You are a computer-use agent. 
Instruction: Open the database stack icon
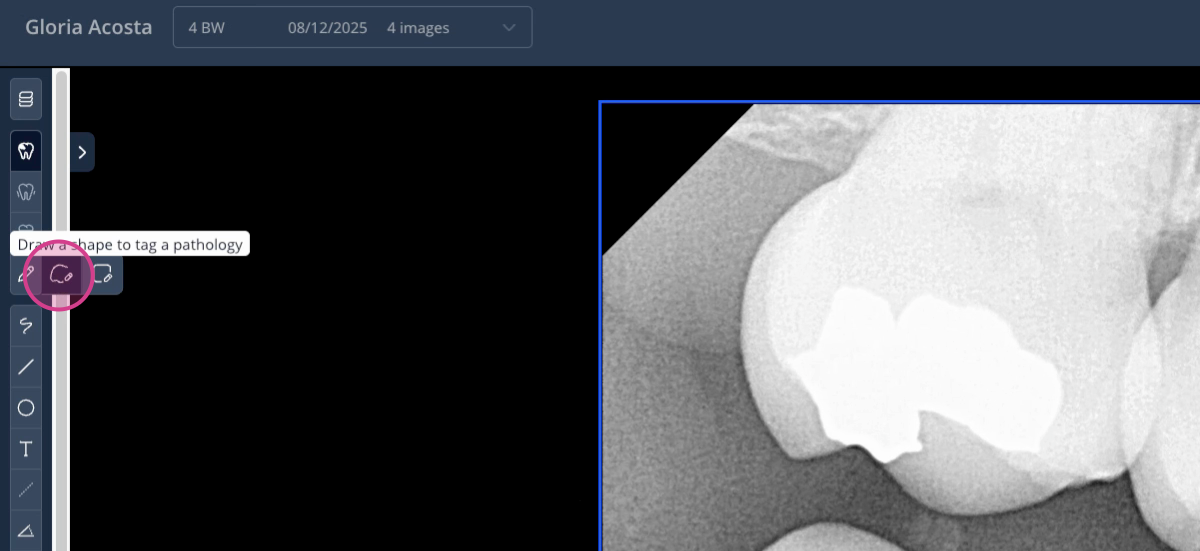click(x=26, y=99)
